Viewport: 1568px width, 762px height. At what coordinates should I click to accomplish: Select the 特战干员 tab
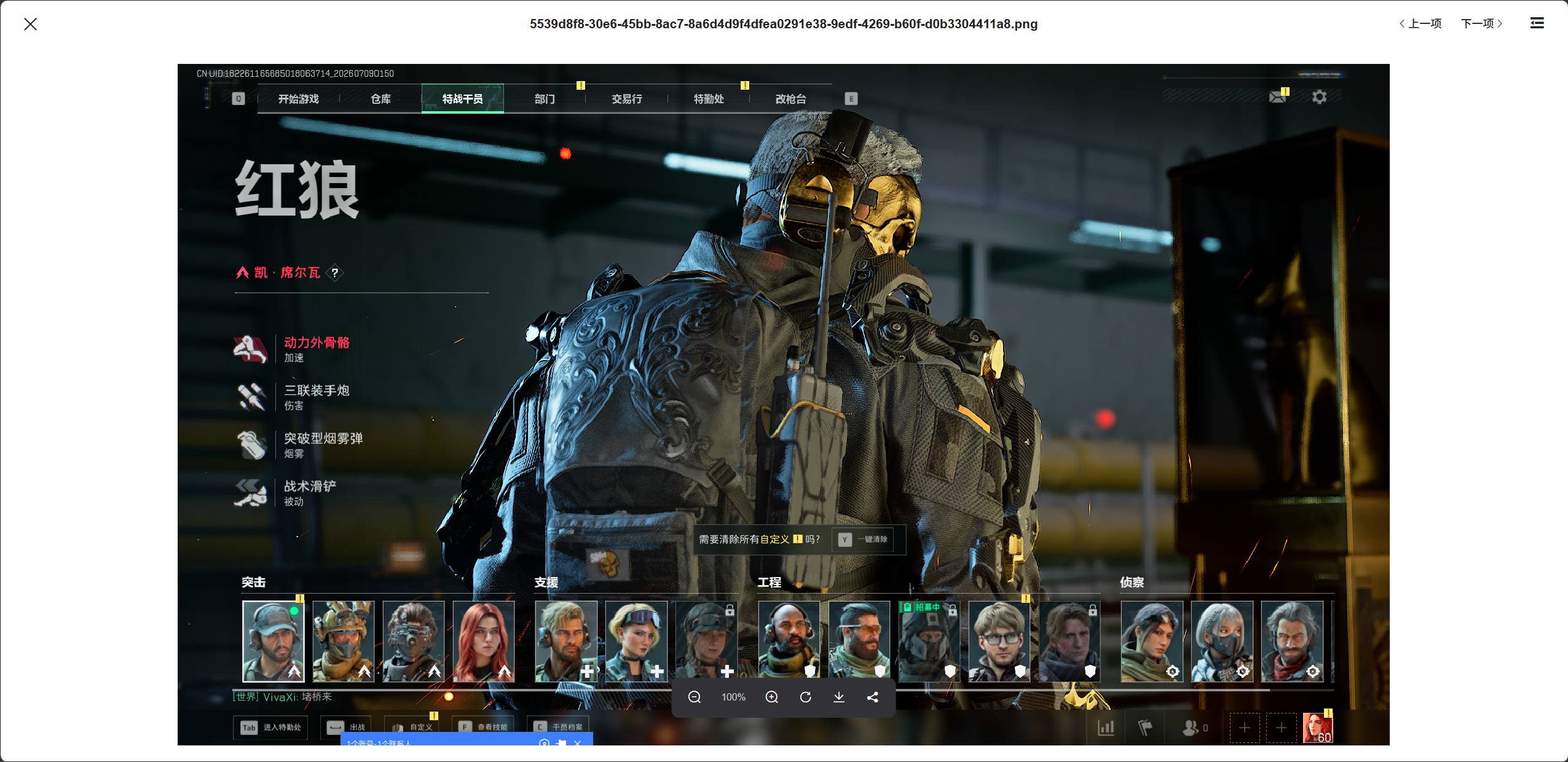(462, 99)
